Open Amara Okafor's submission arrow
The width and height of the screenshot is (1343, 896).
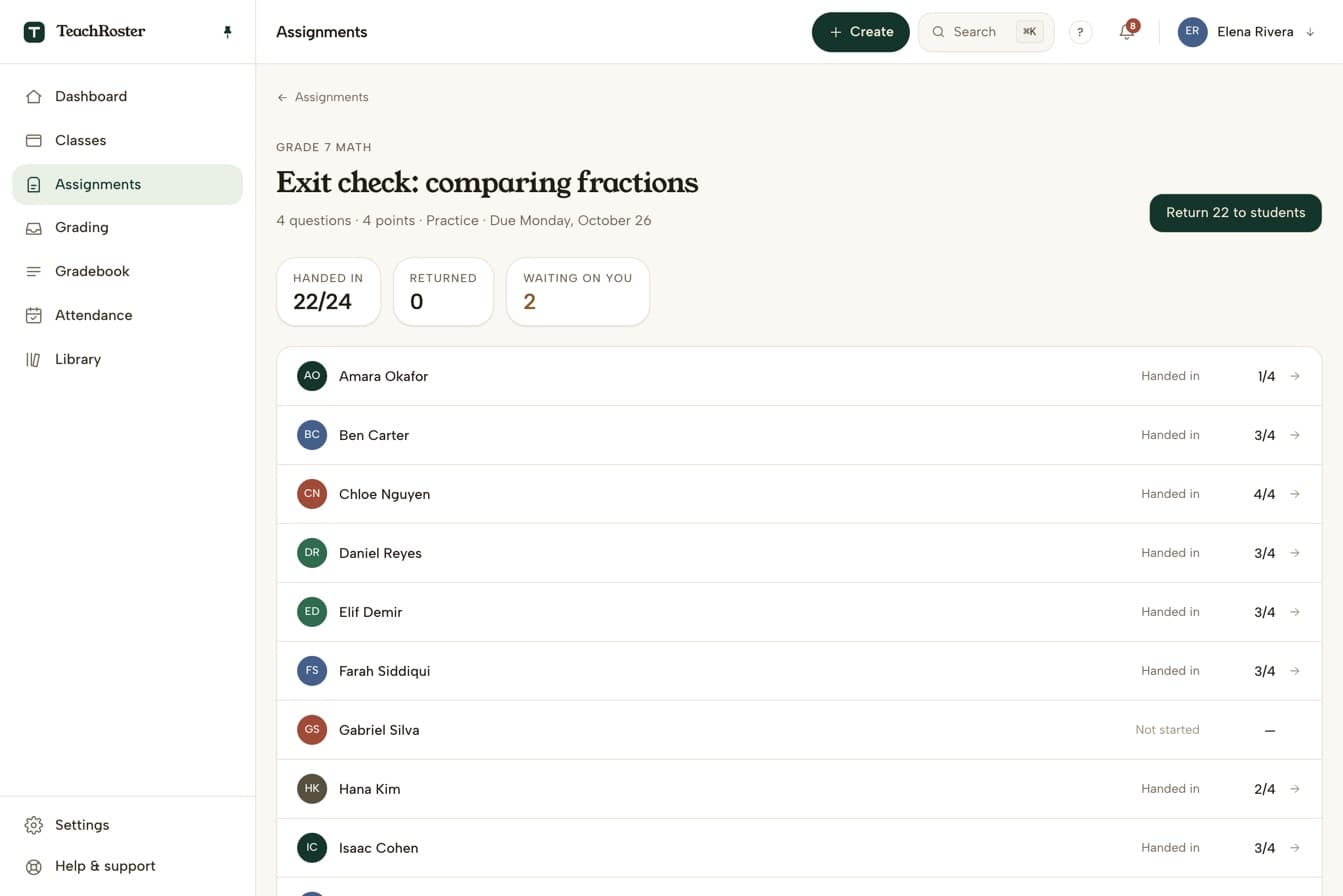tap(1295, 376)
